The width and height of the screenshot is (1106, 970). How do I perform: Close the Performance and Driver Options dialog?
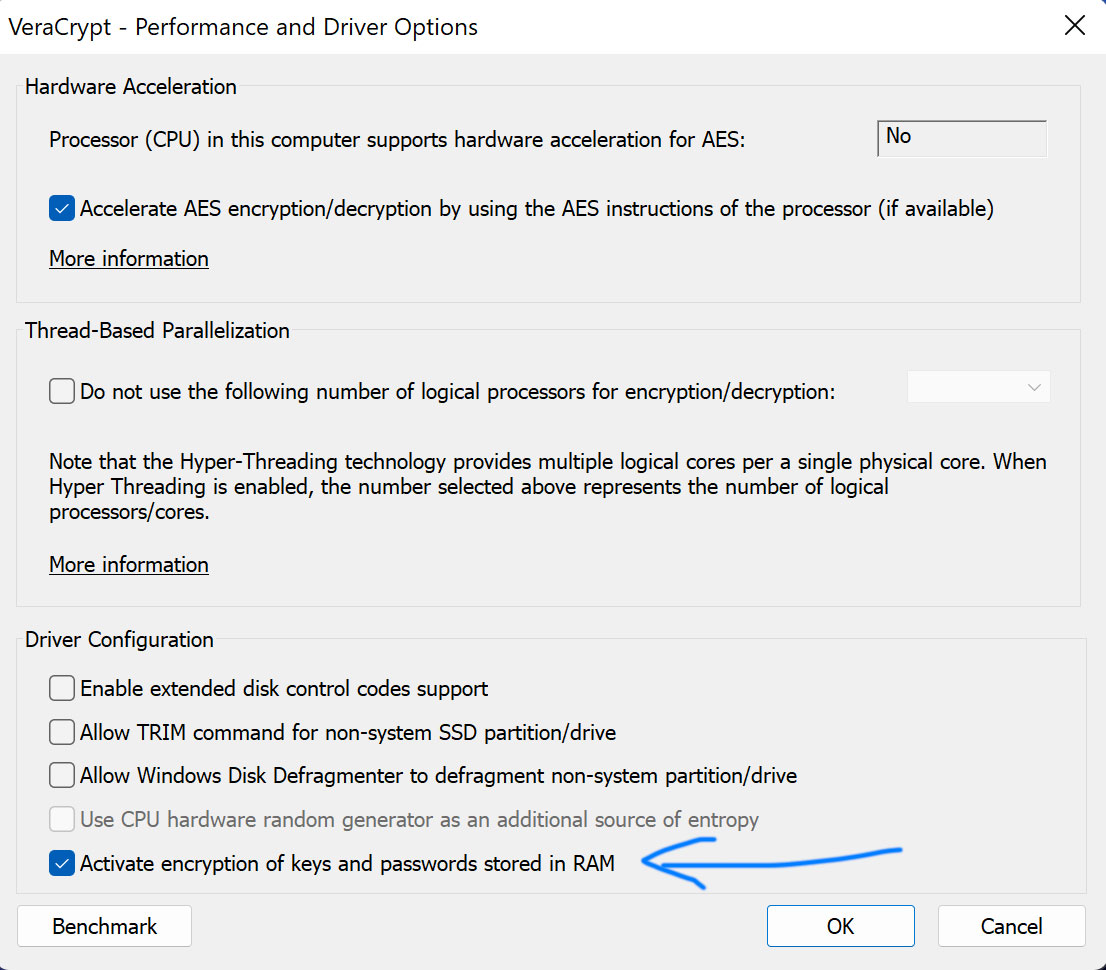pyautogui.click(x=1074, y=25)
